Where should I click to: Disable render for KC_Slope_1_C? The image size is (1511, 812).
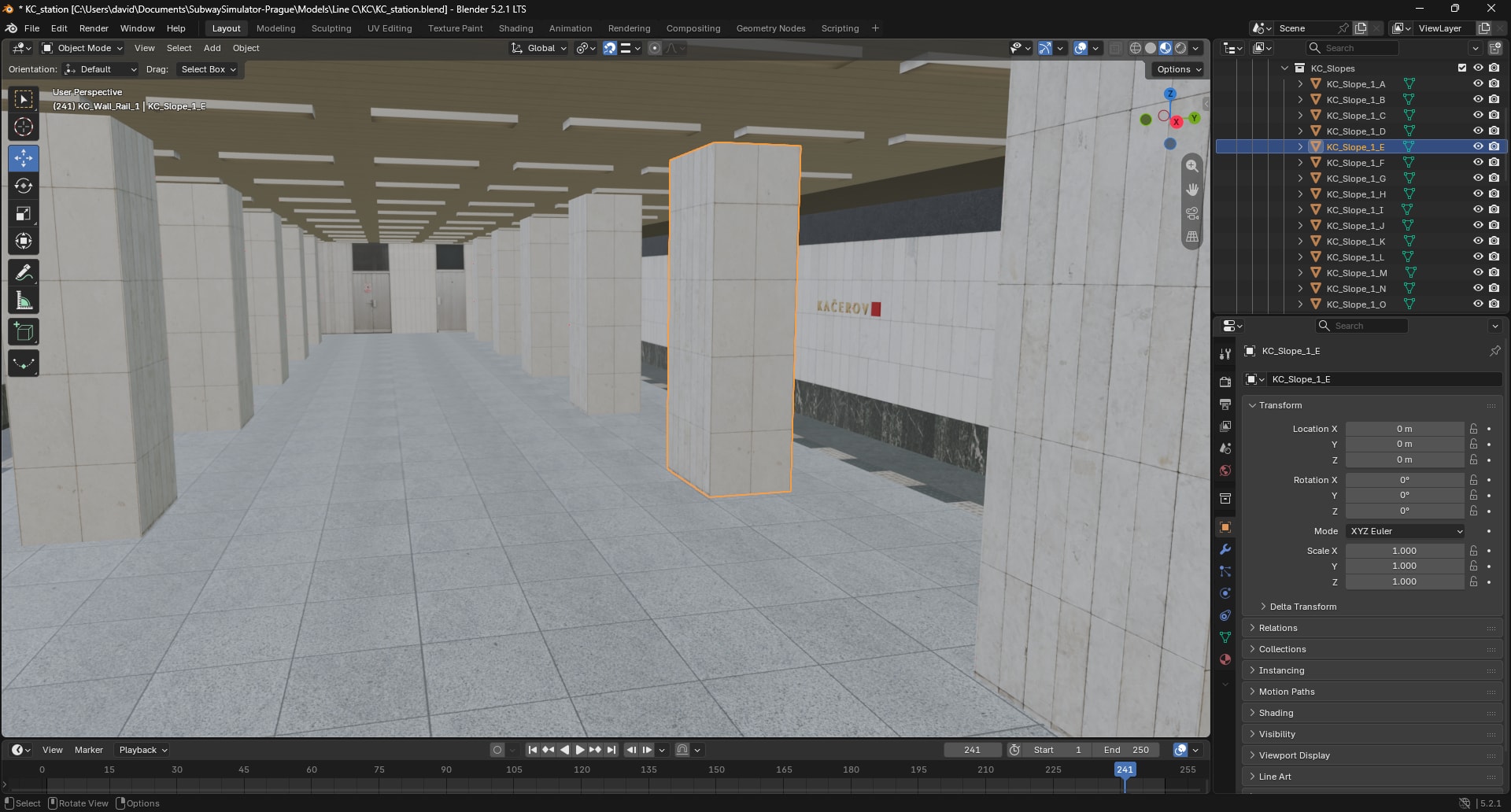tap(1494, 115)
